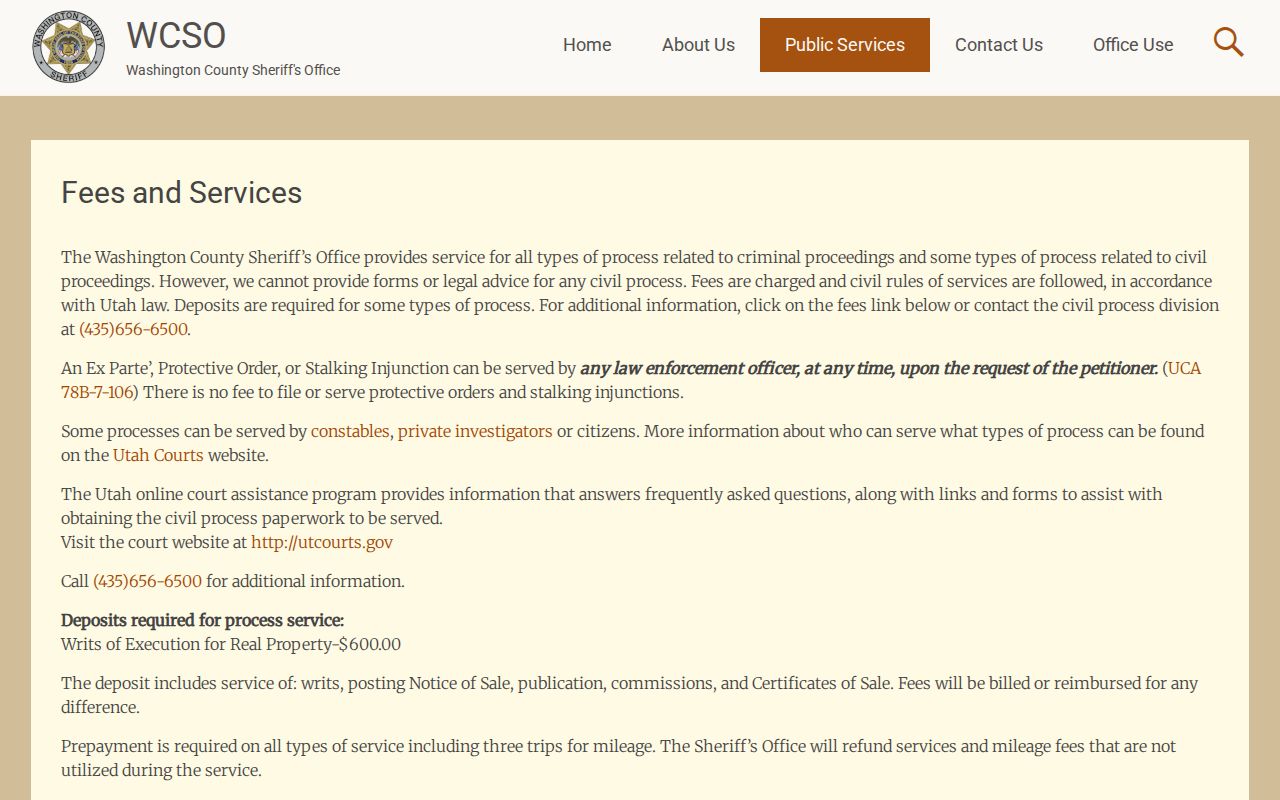Call the civil process division phone link
The image size is (1280, 800).
pyautogui.click(x=133, y=329)
